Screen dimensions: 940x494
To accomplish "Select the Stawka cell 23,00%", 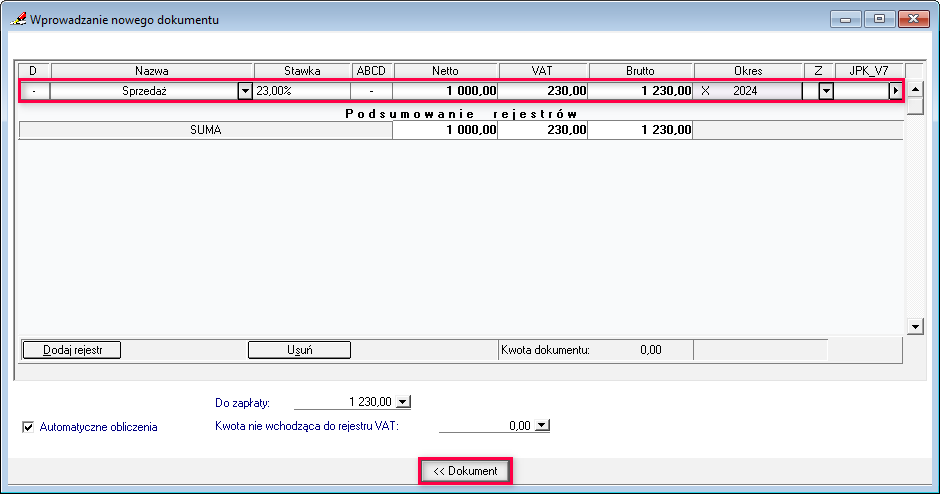I will (x=302, y=91).
